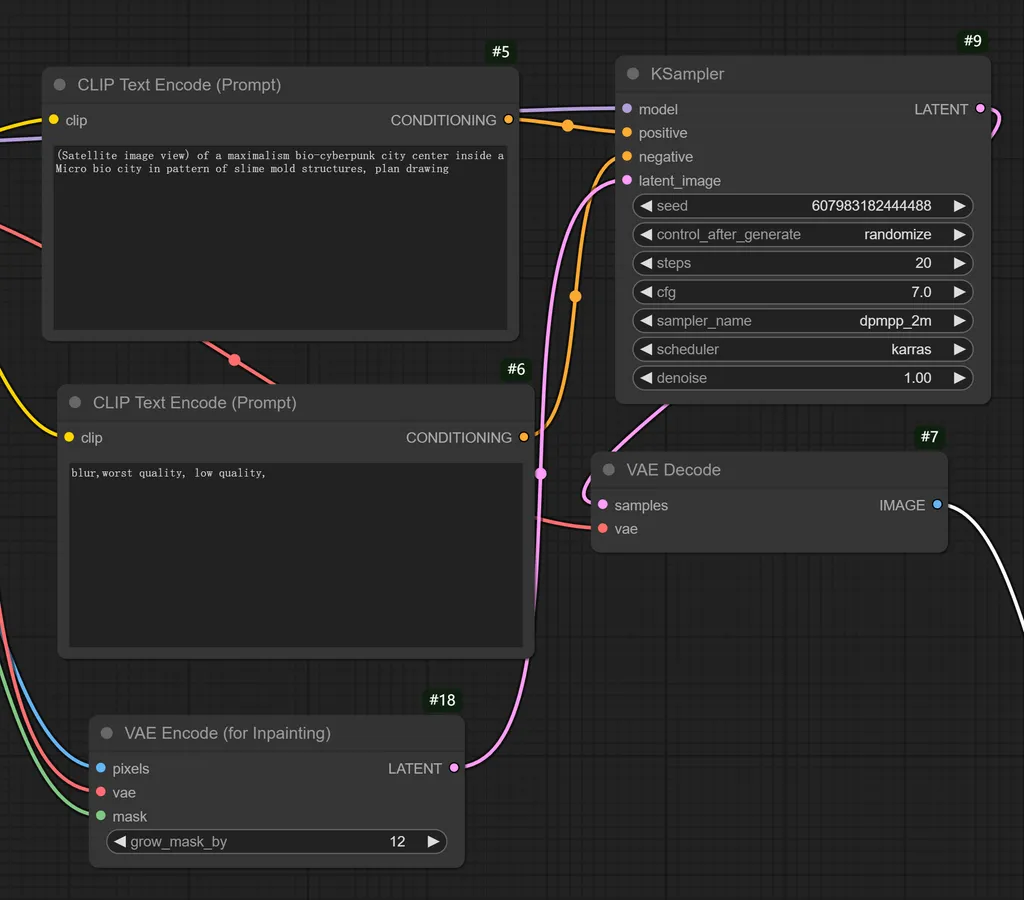Click the CONDITIONING output socket on node #6
This screenshot has height=900, width=1024.
[x=524, y=437]
